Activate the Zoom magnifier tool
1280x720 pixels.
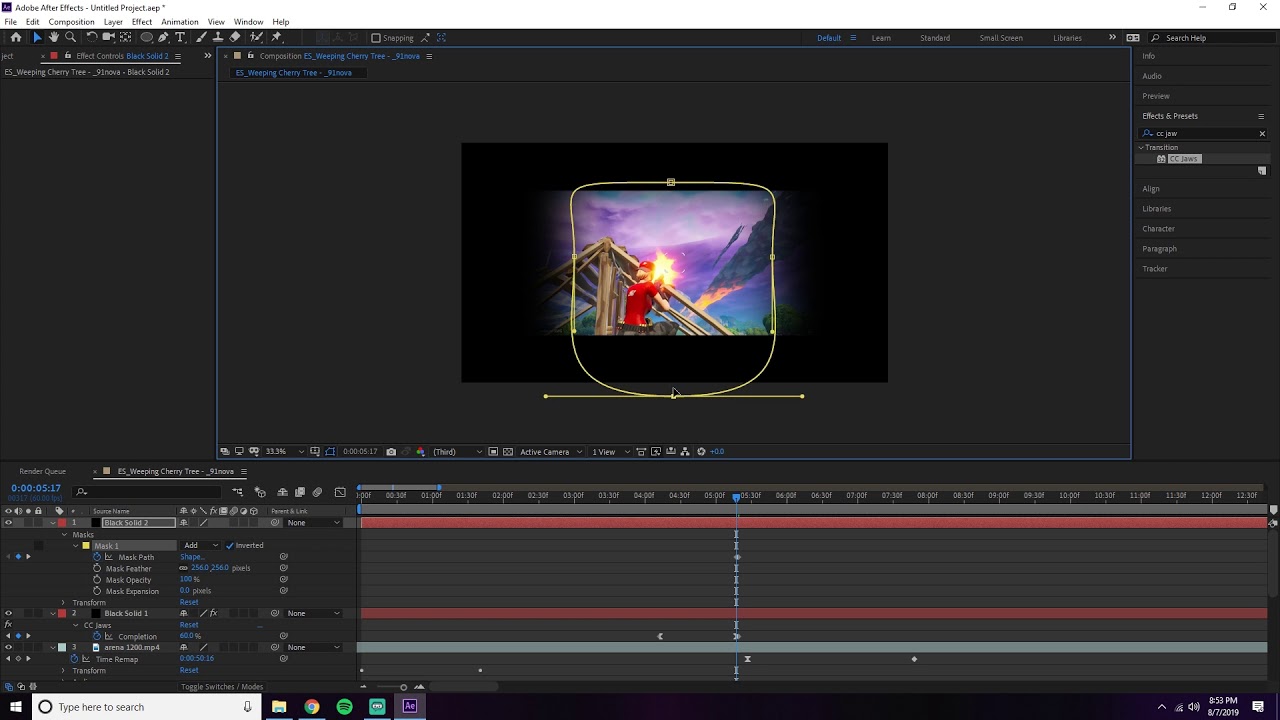pyautogui.click(x=70, y=38)
